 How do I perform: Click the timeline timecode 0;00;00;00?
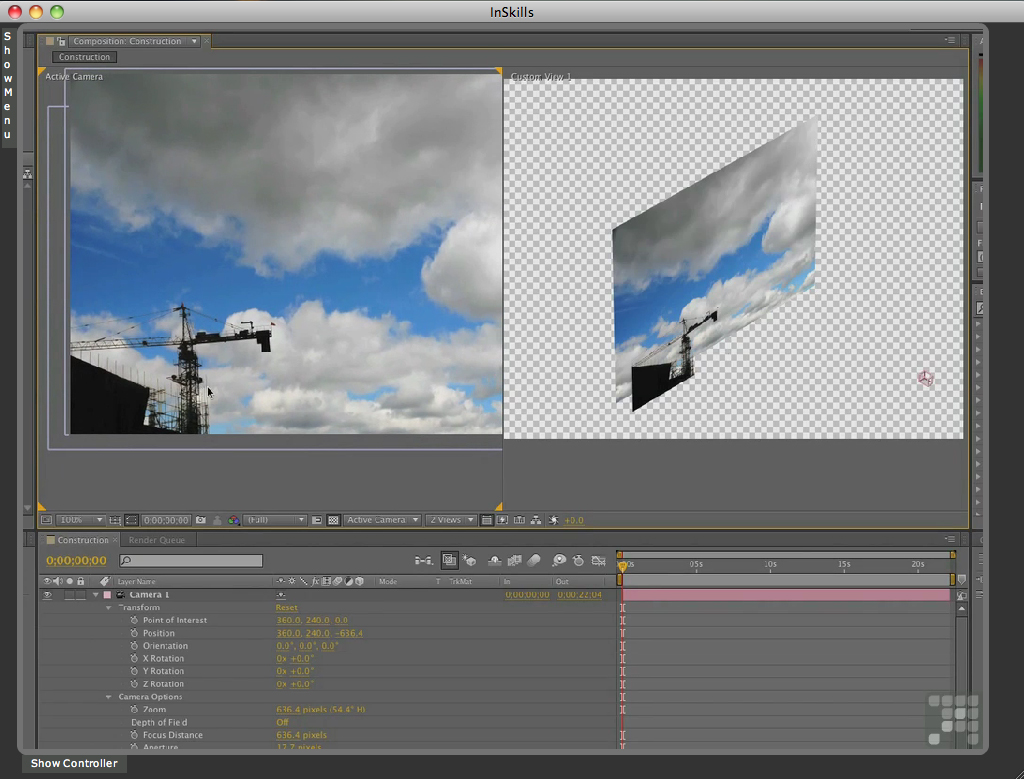point(76,560)
